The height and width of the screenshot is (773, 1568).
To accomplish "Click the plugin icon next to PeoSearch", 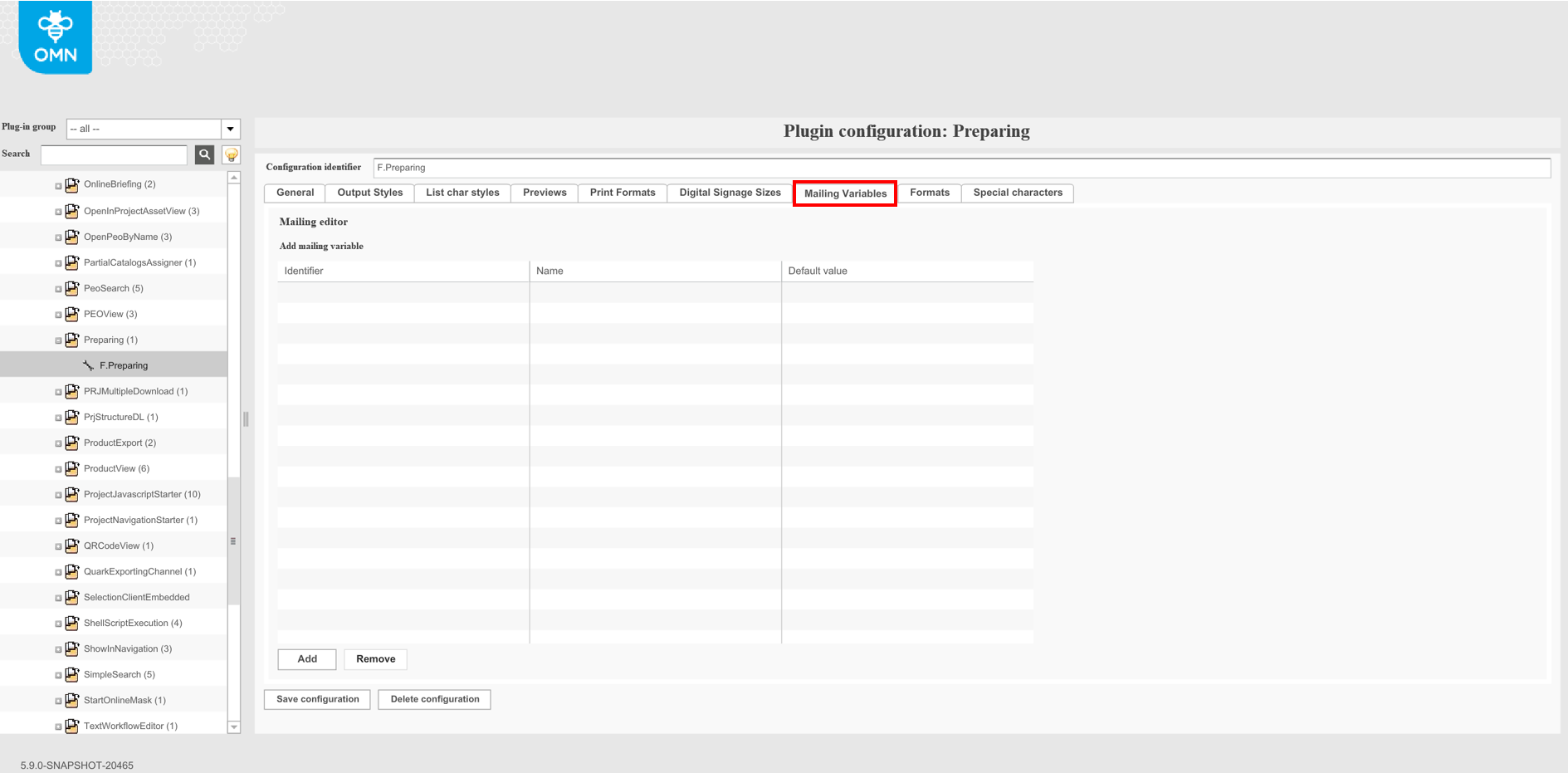I will click(x=71, y=287).
